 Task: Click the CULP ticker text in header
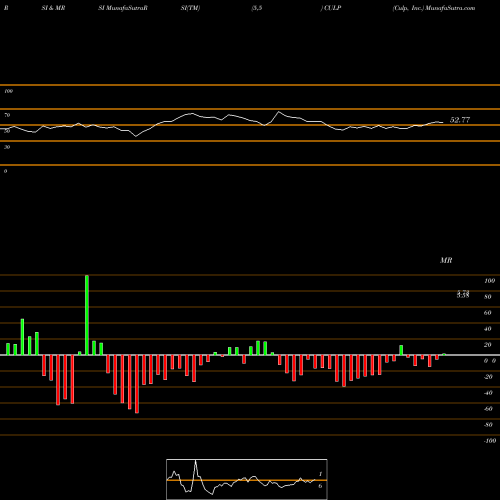[x=332, y=8]
